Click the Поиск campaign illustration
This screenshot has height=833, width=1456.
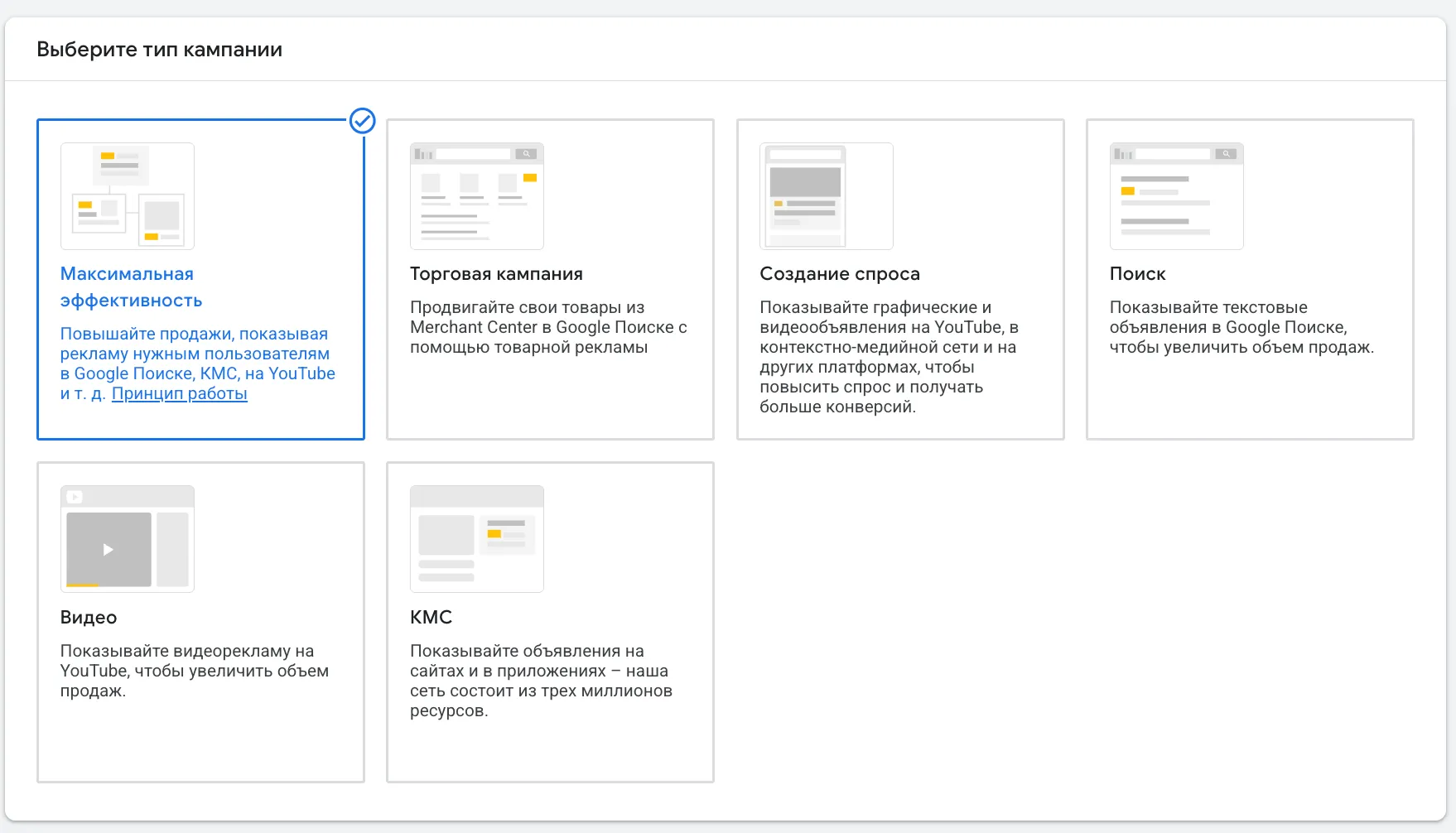coord(1177,196)
